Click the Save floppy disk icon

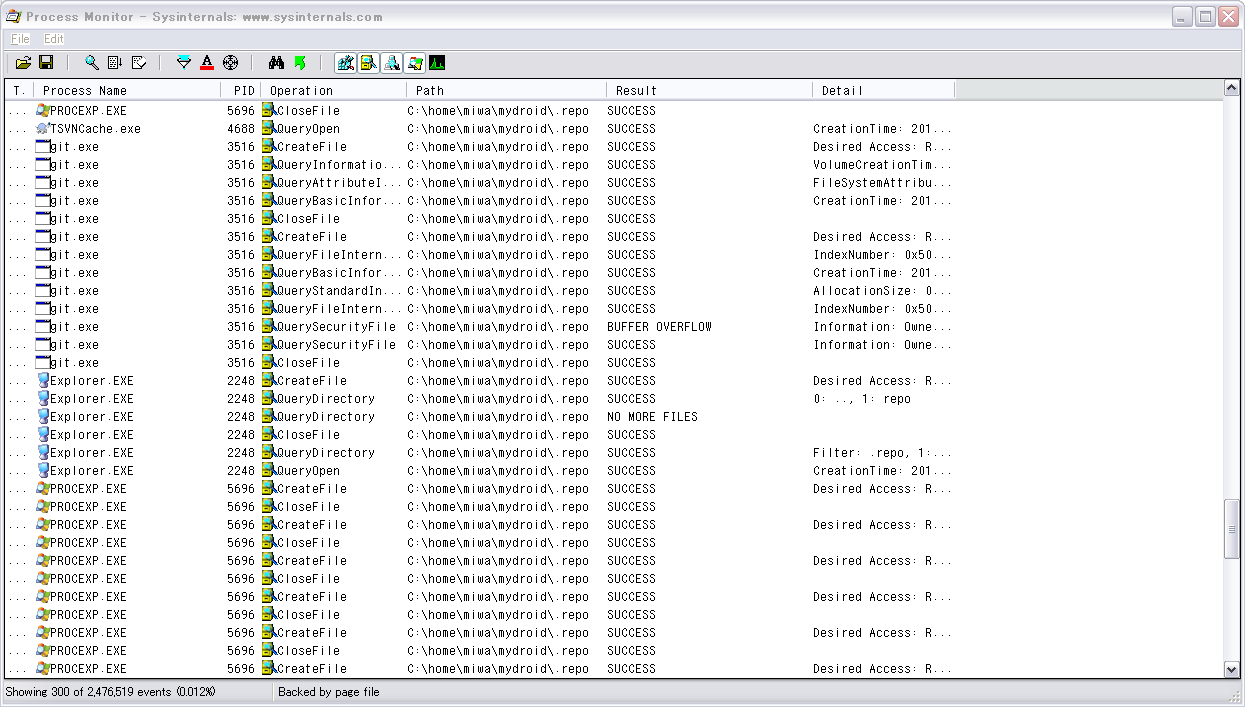click(x=46, y=63)
